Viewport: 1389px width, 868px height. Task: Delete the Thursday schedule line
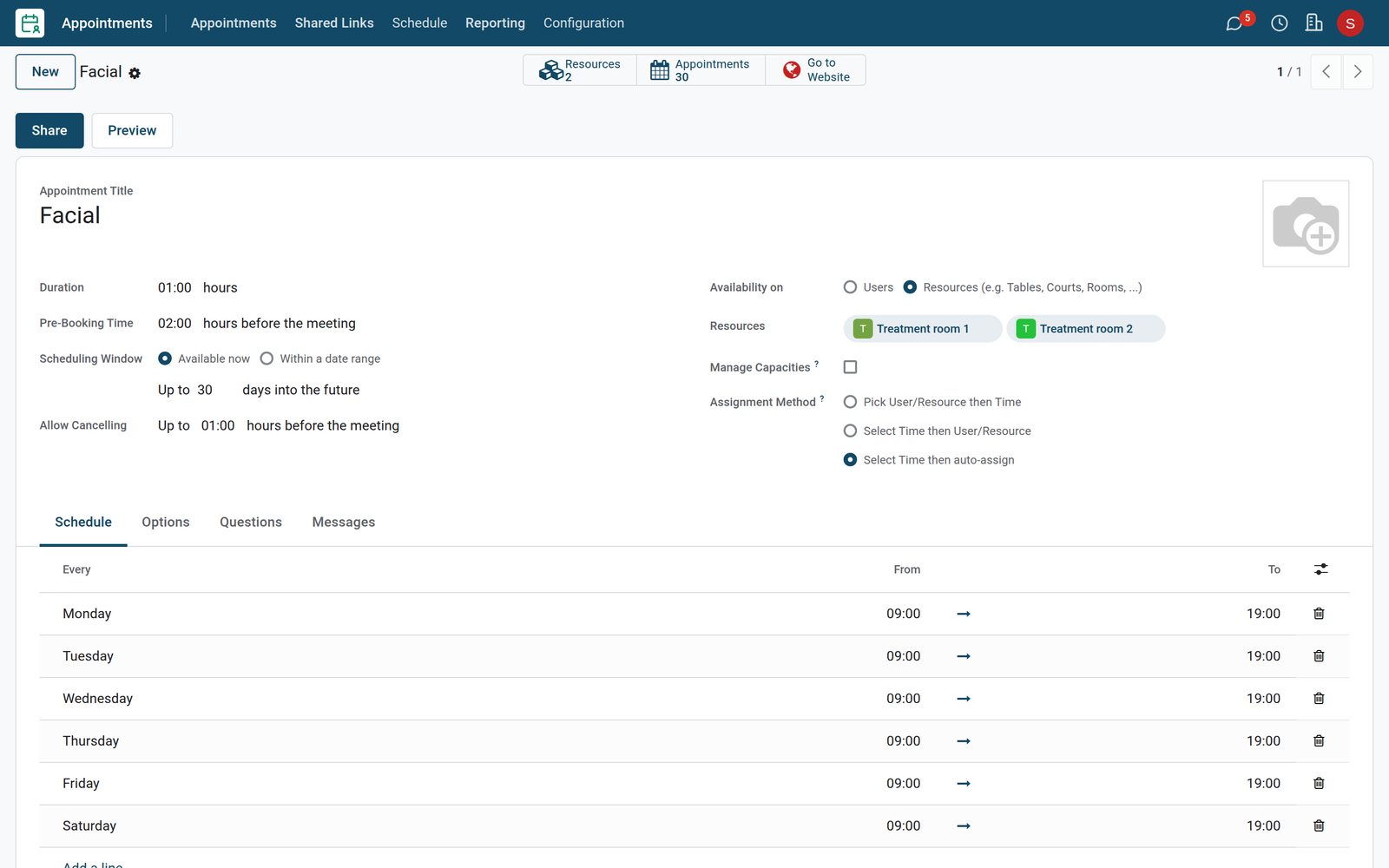1319,741
